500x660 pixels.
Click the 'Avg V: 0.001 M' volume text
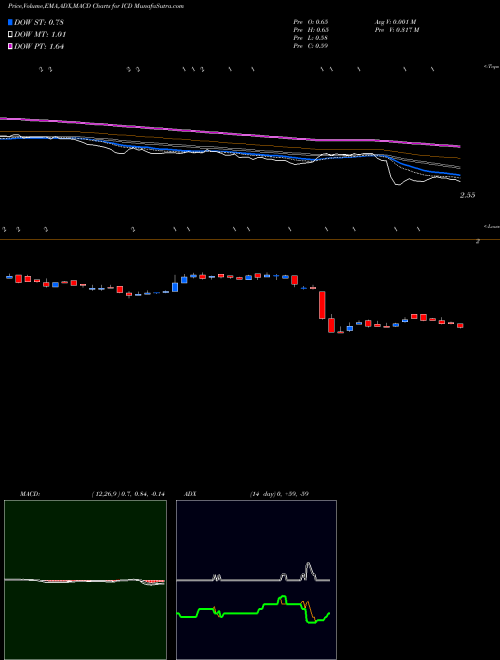pos(395,22)
